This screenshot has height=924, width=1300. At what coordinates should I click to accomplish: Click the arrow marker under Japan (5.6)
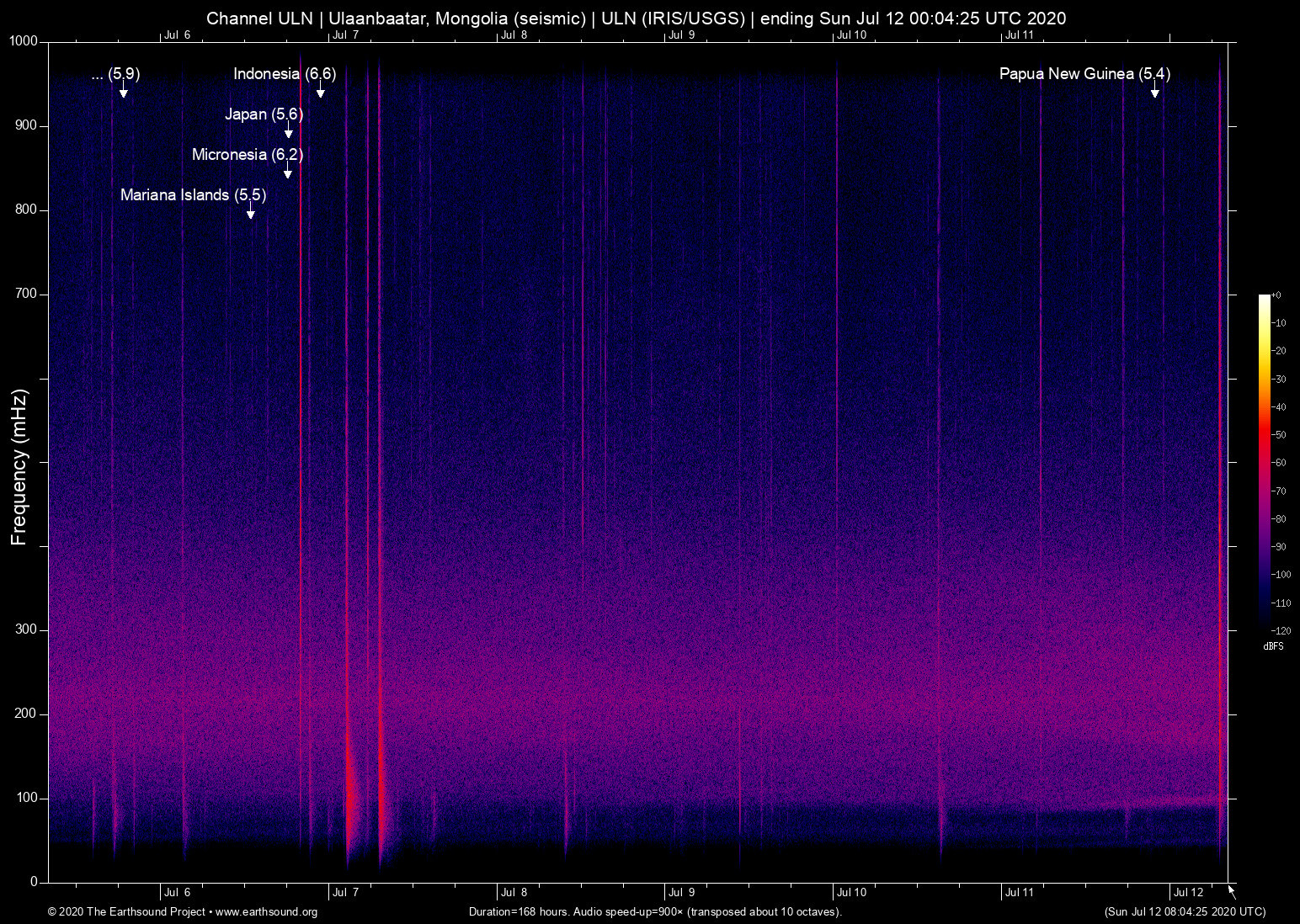coord(288,132)
